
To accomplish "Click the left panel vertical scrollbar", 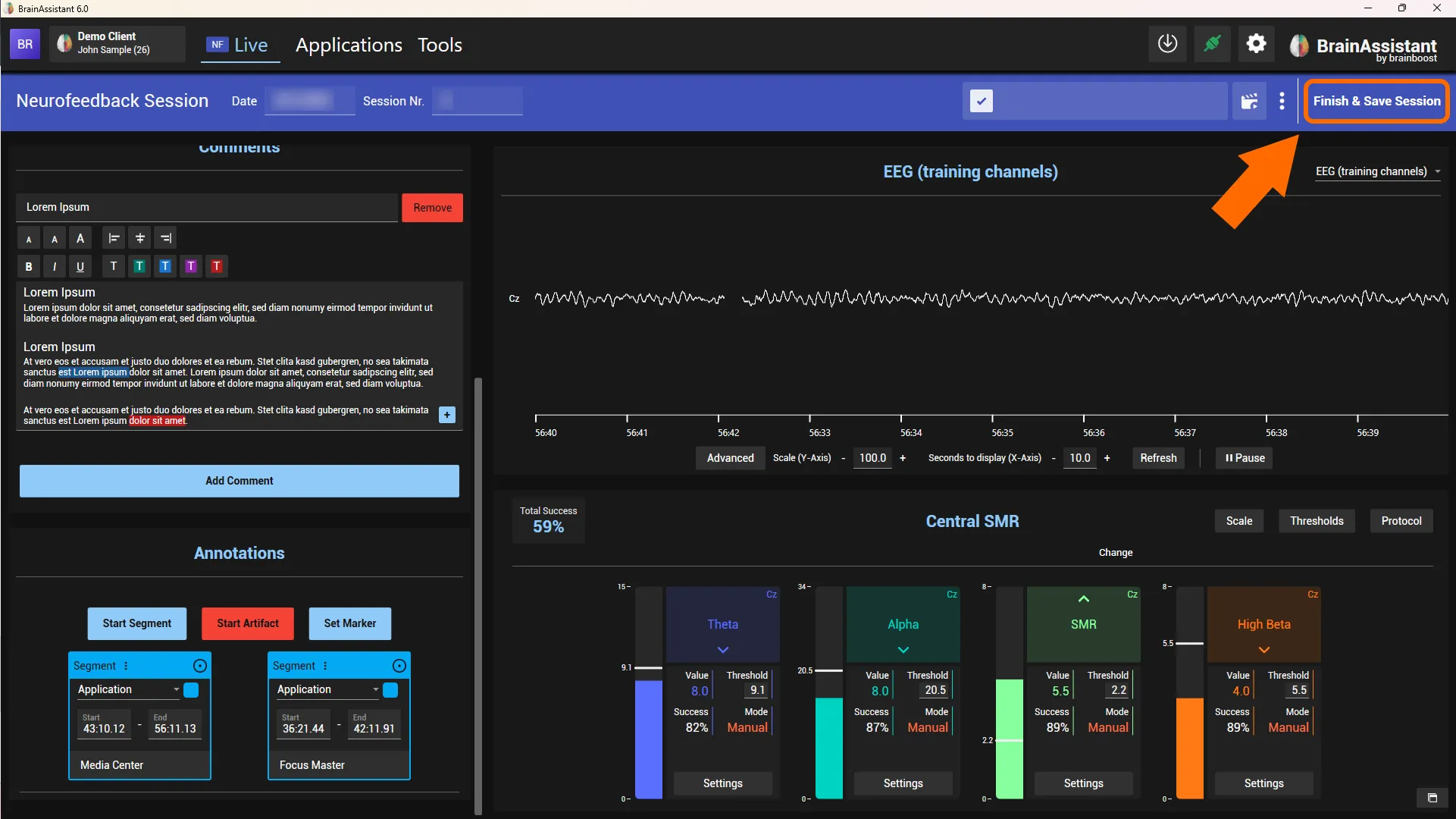I will coord(478,596).
